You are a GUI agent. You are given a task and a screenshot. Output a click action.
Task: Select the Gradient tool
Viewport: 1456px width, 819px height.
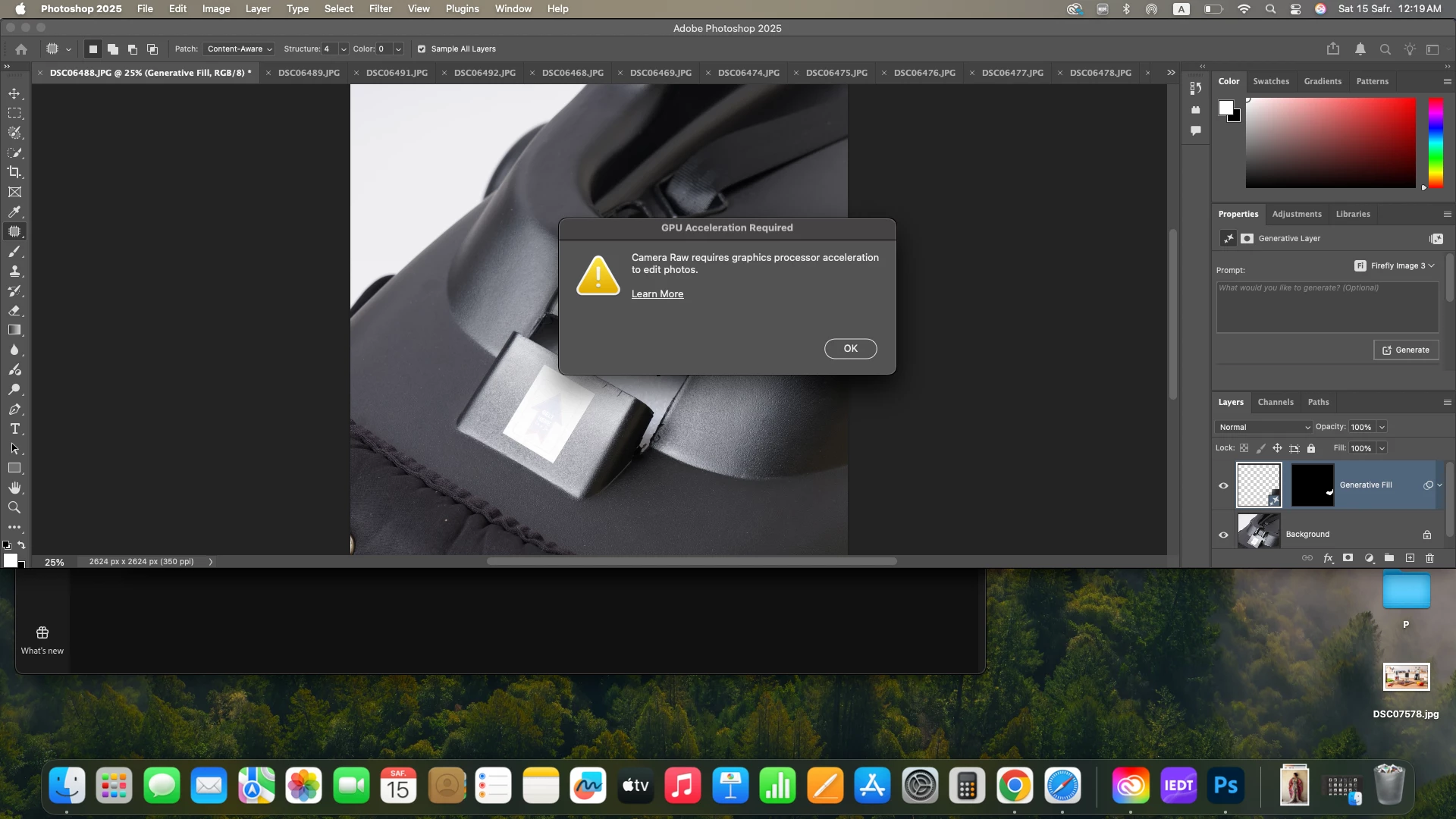[x=14, y=330]
